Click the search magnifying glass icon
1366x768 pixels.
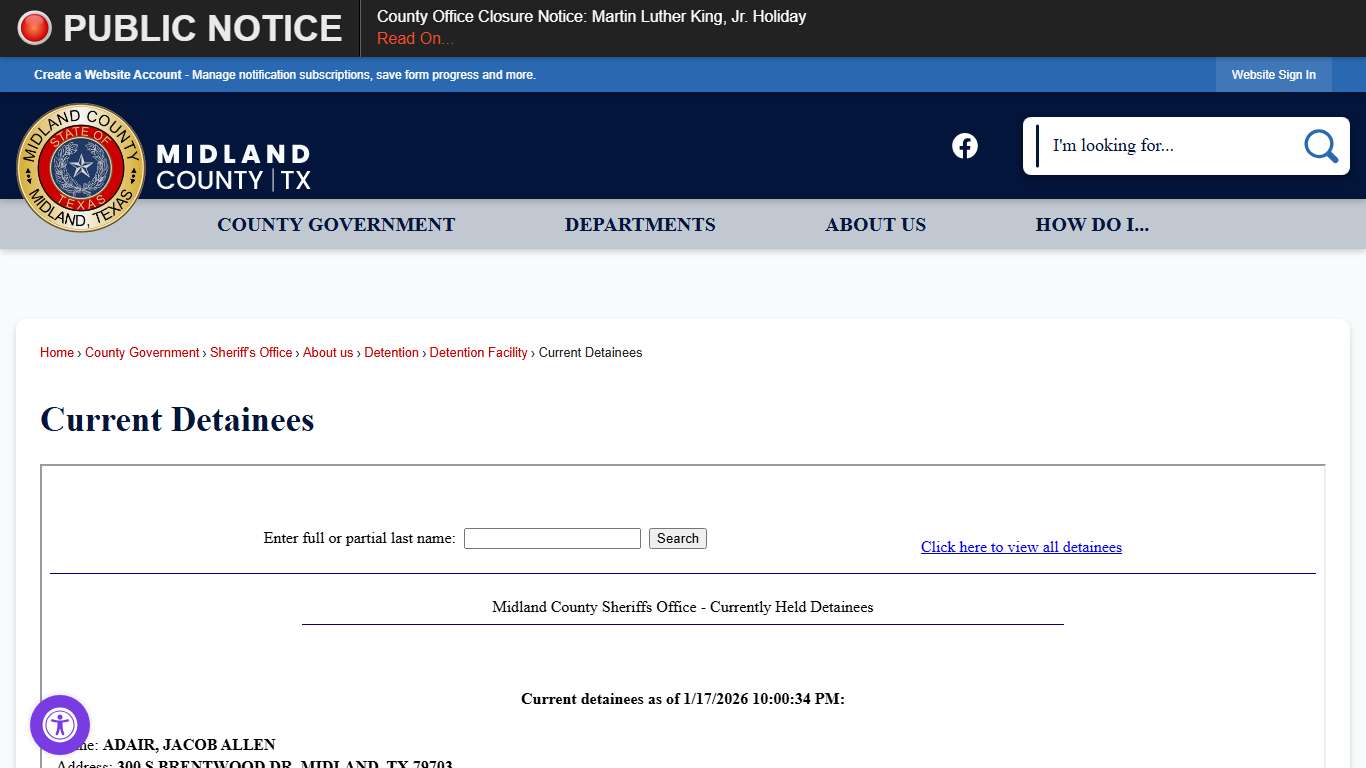1319,145
